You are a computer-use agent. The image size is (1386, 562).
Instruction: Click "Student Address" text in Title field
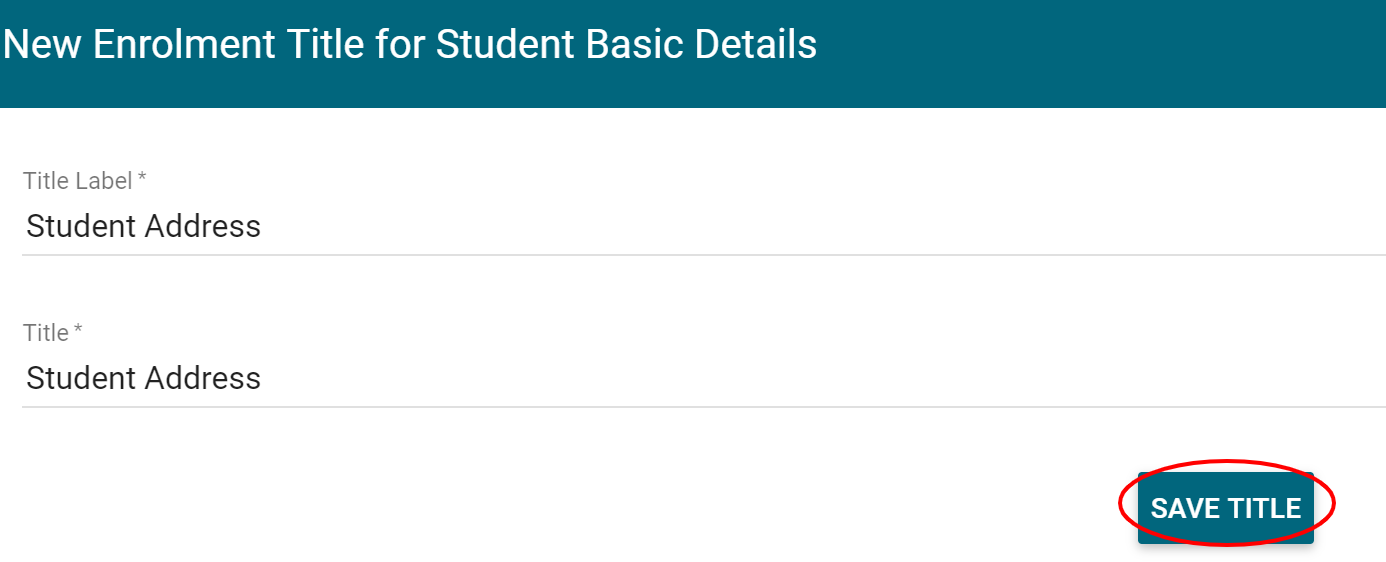[144, 378]
